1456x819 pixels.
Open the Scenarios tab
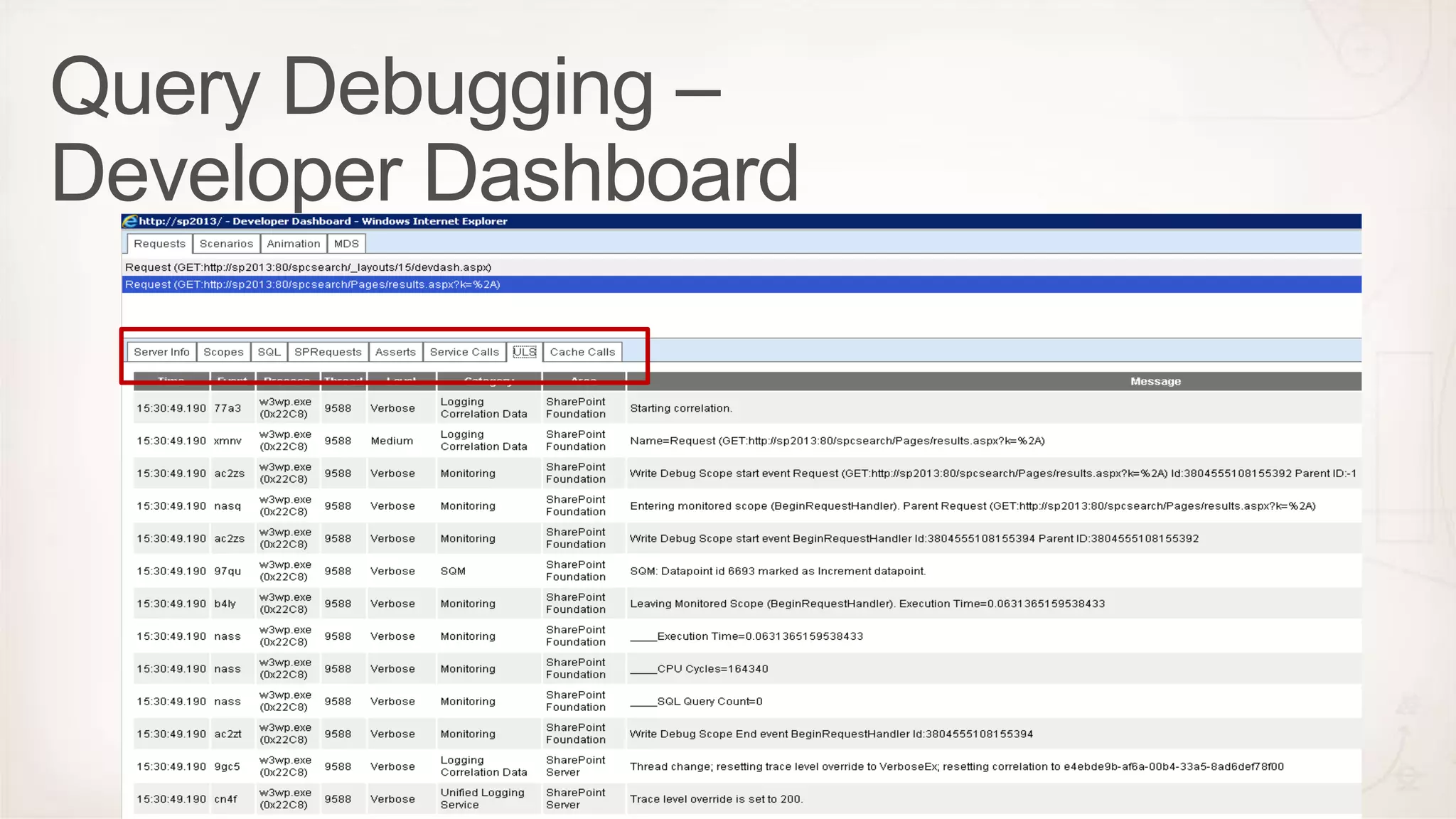tap(226, 244)
